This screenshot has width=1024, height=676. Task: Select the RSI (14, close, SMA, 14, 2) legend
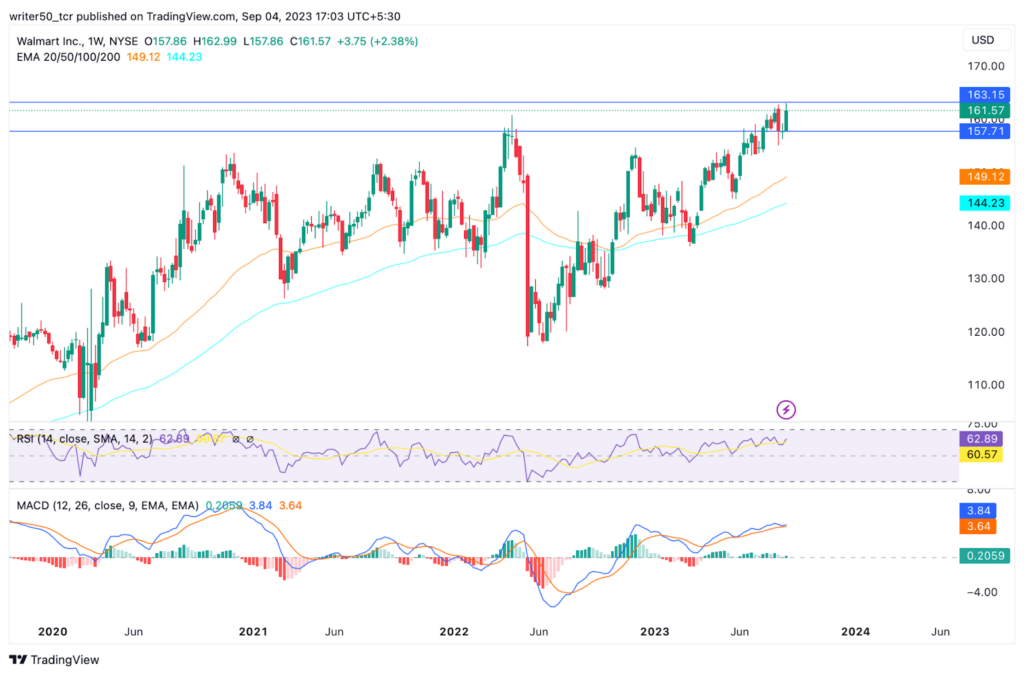(84, 439)
